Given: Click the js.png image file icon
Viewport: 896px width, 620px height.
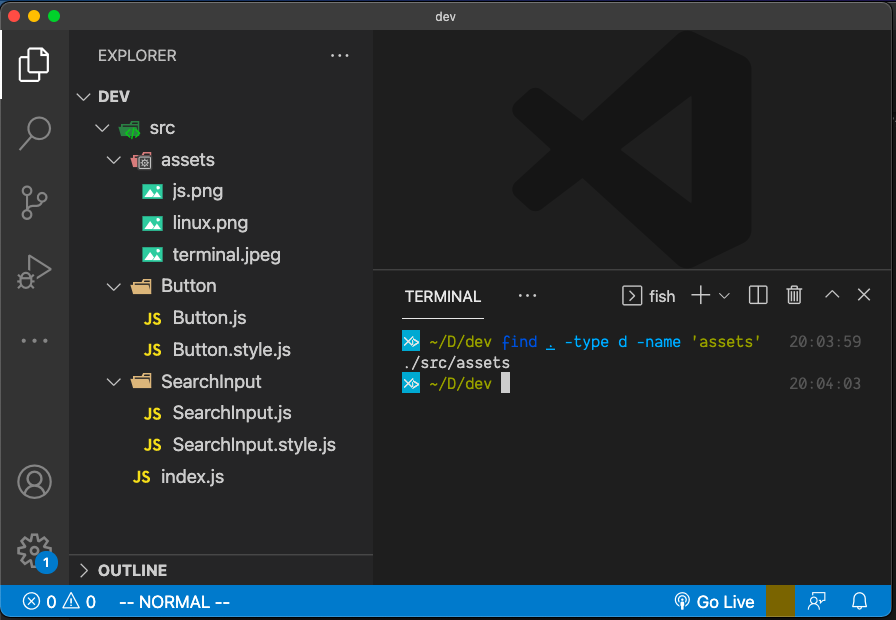Looking at the screenshot, I should [152, 191].
